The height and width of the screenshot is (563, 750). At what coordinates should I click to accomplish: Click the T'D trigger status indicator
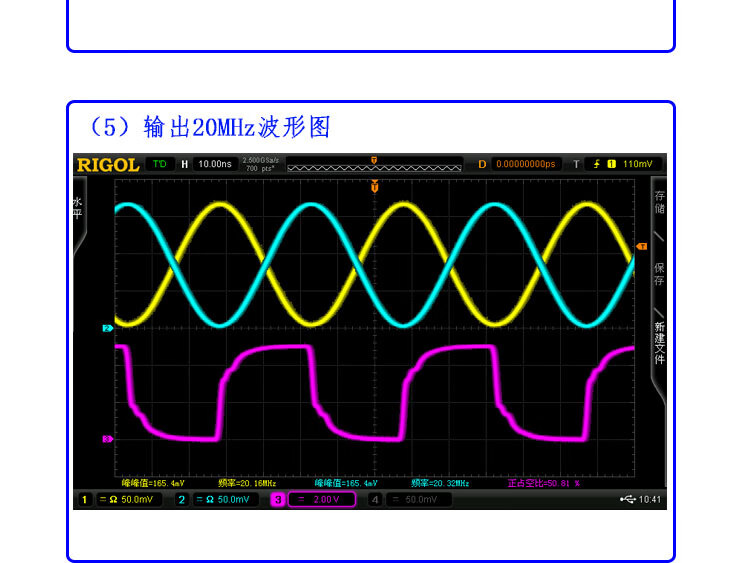pyautogui.click(x=159, y=164)
